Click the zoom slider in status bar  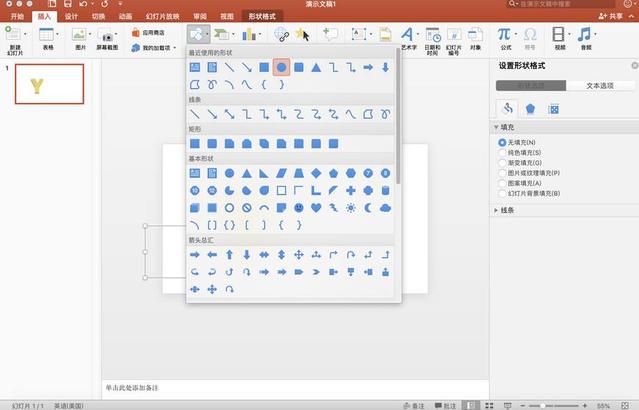(553, 406)
